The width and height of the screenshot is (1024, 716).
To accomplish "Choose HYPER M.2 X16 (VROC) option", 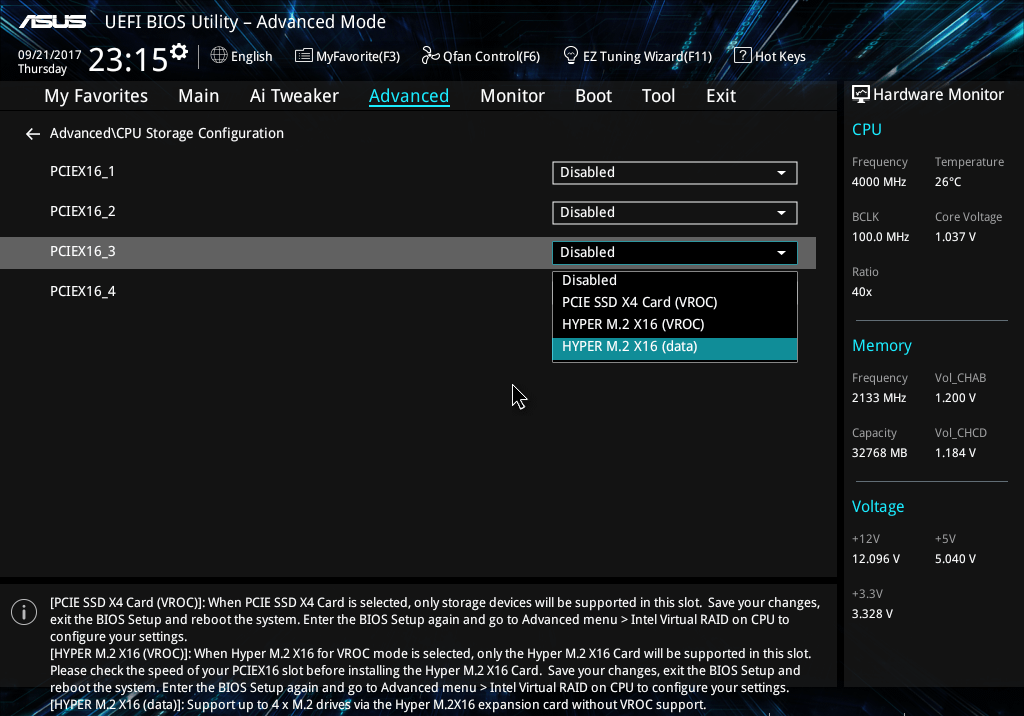I will point(675,325).
